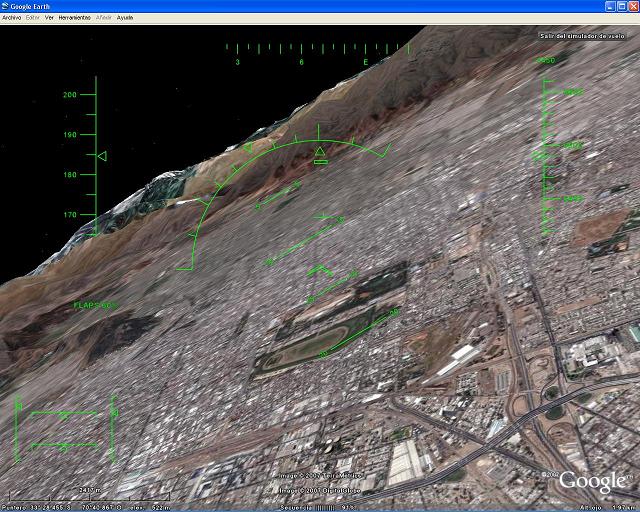Click the airspeed pointer triangle on speed scale
The image size is (640, 512).
click(x=102, y=156)
